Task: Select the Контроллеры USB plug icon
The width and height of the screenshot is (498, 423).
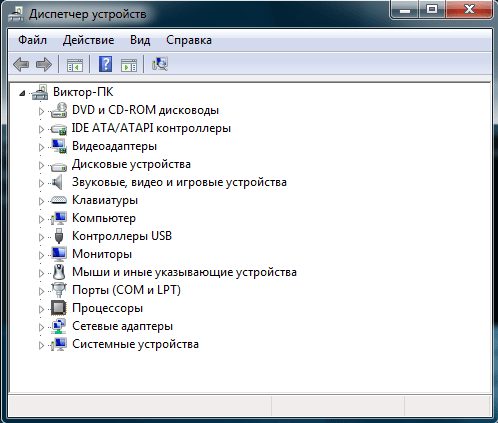Action: tap(59, 236)
